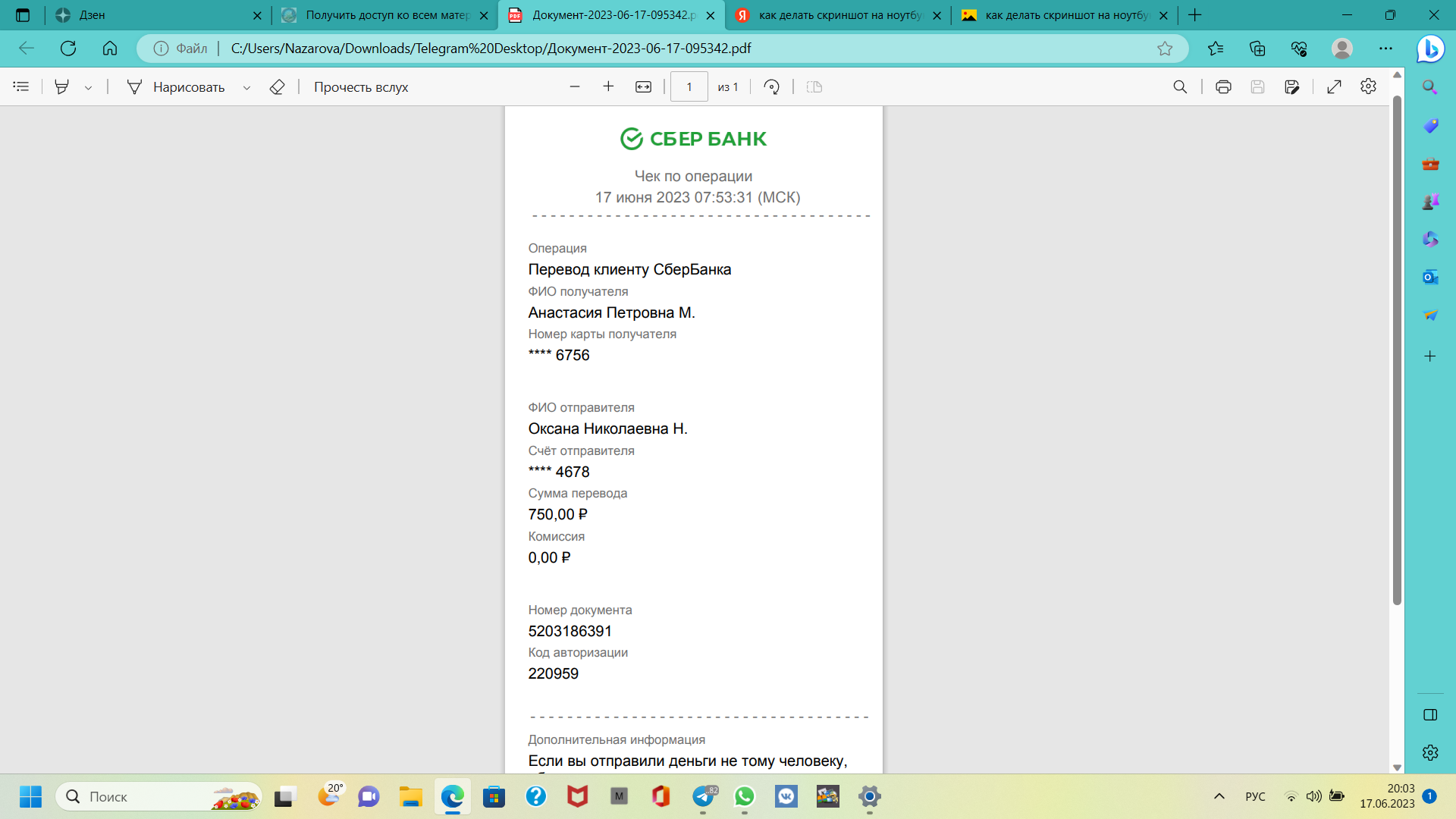Viewport: 1456px width, 819px height.
Task: Open the taskbar clock and date
Action: 1387,796
